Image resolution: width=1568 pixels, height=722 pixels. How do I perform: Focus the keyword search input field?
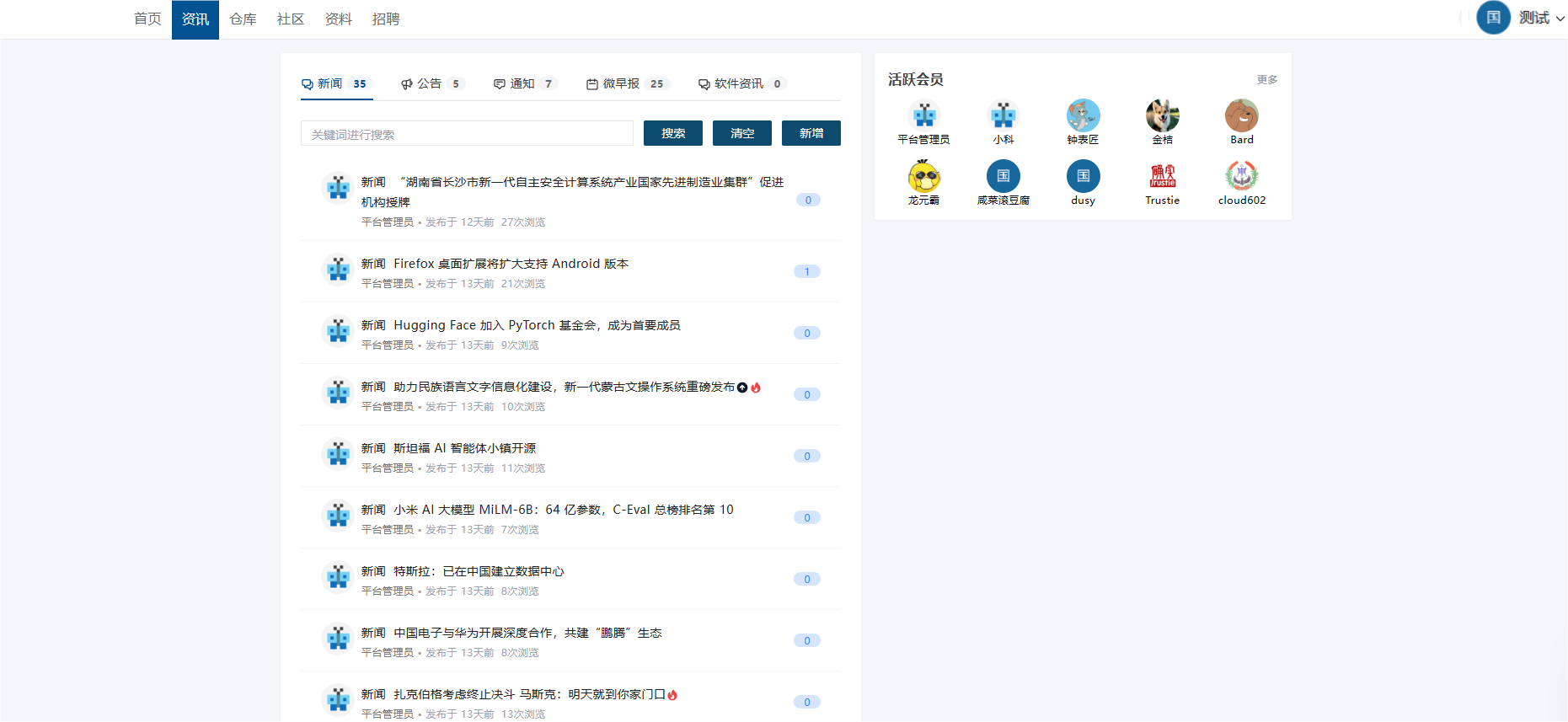(x=467, y=134)
